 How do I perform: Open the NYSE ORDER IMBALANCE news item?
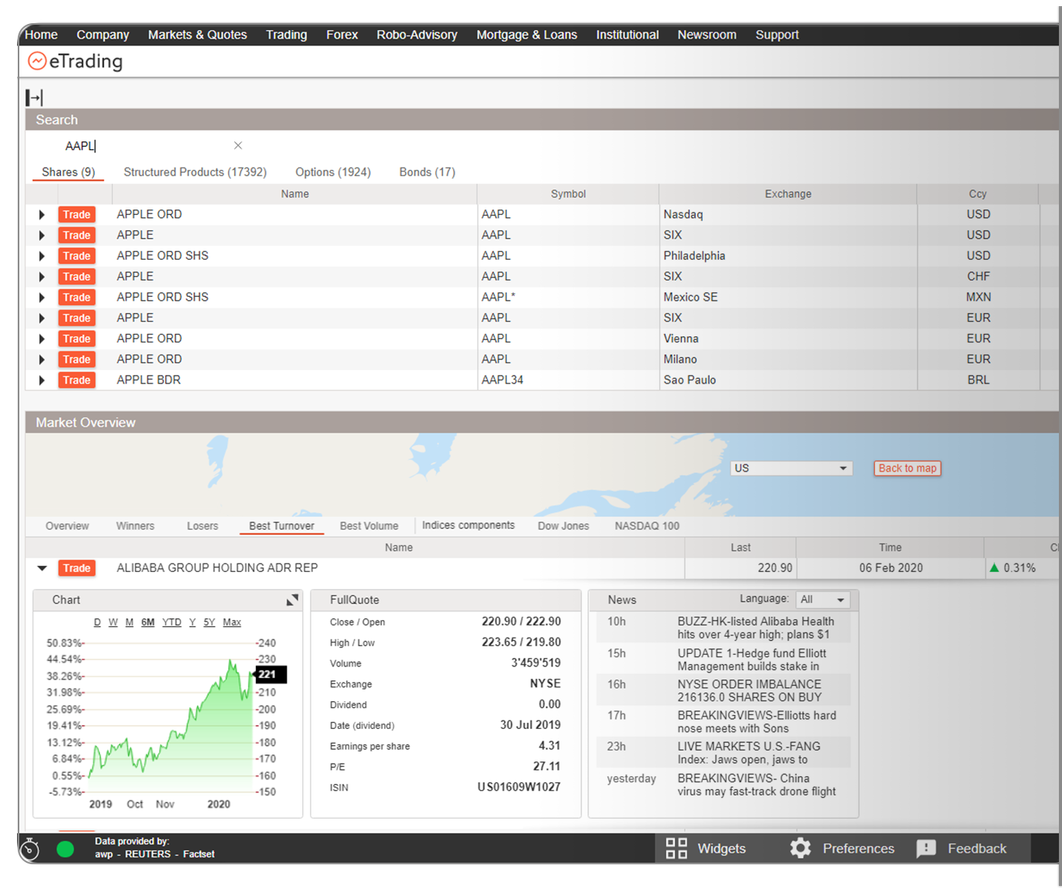(x=749, y=691)
